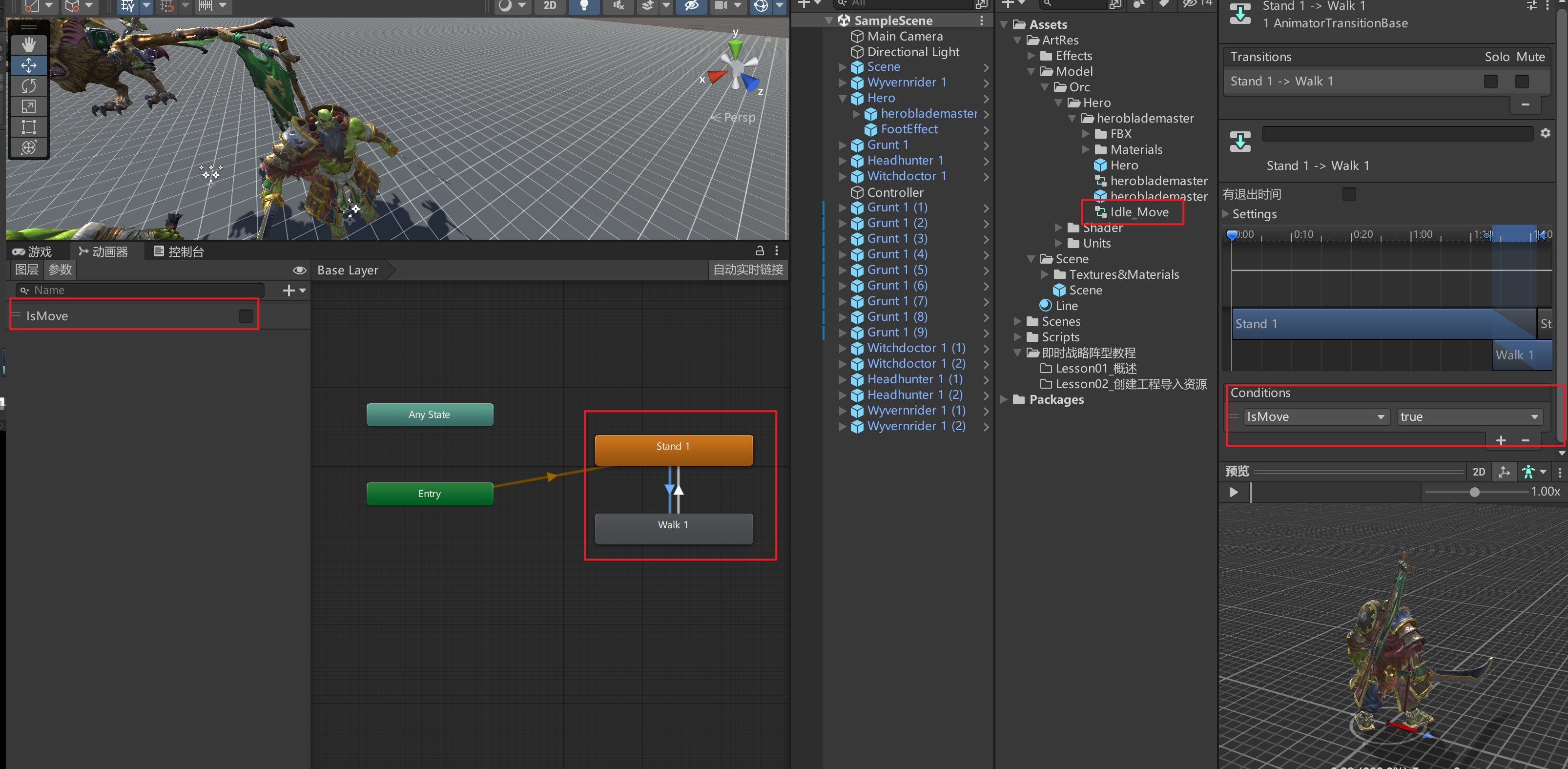
Task: Open snap increment ruler icon
Action: pyautogui.click(x=206, y=5)
